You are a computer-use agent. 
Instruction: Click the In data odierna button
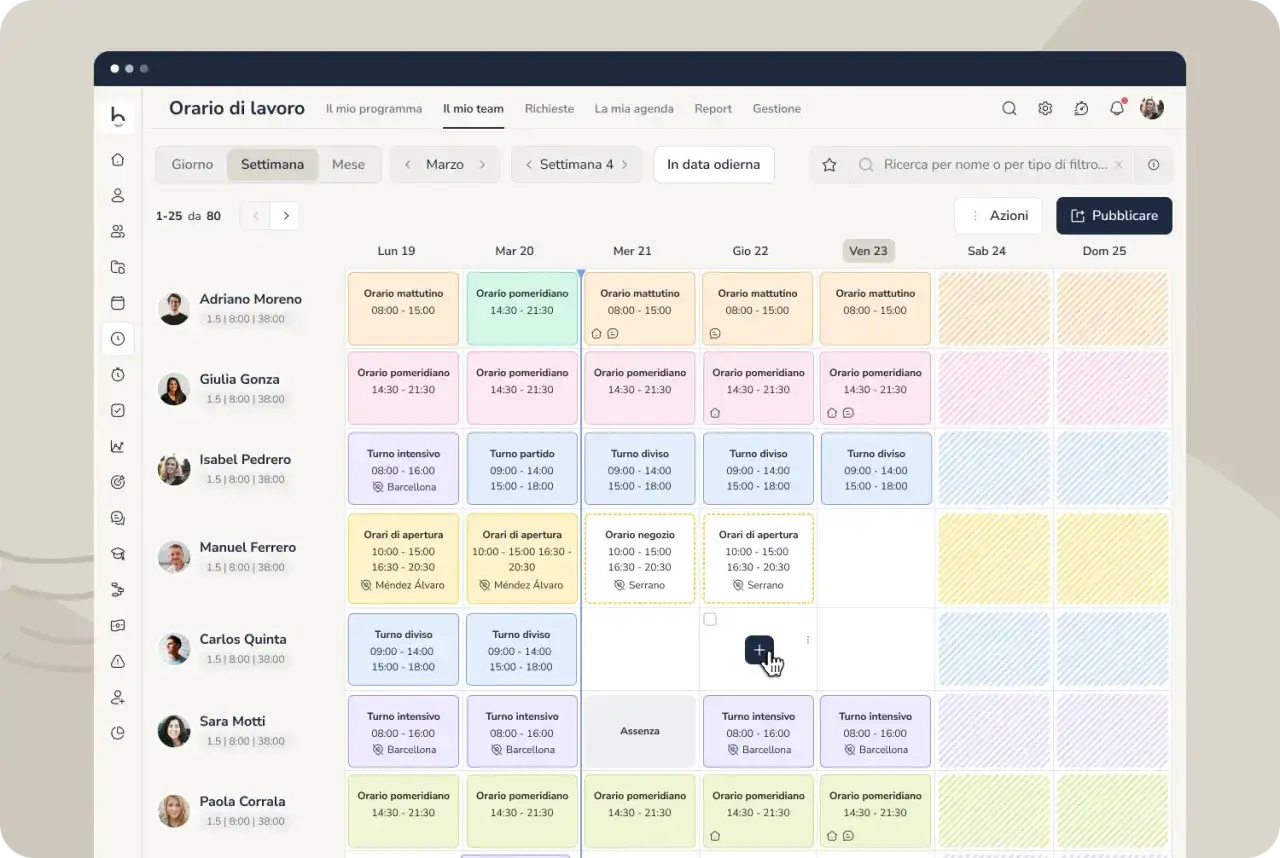[714, 165]
